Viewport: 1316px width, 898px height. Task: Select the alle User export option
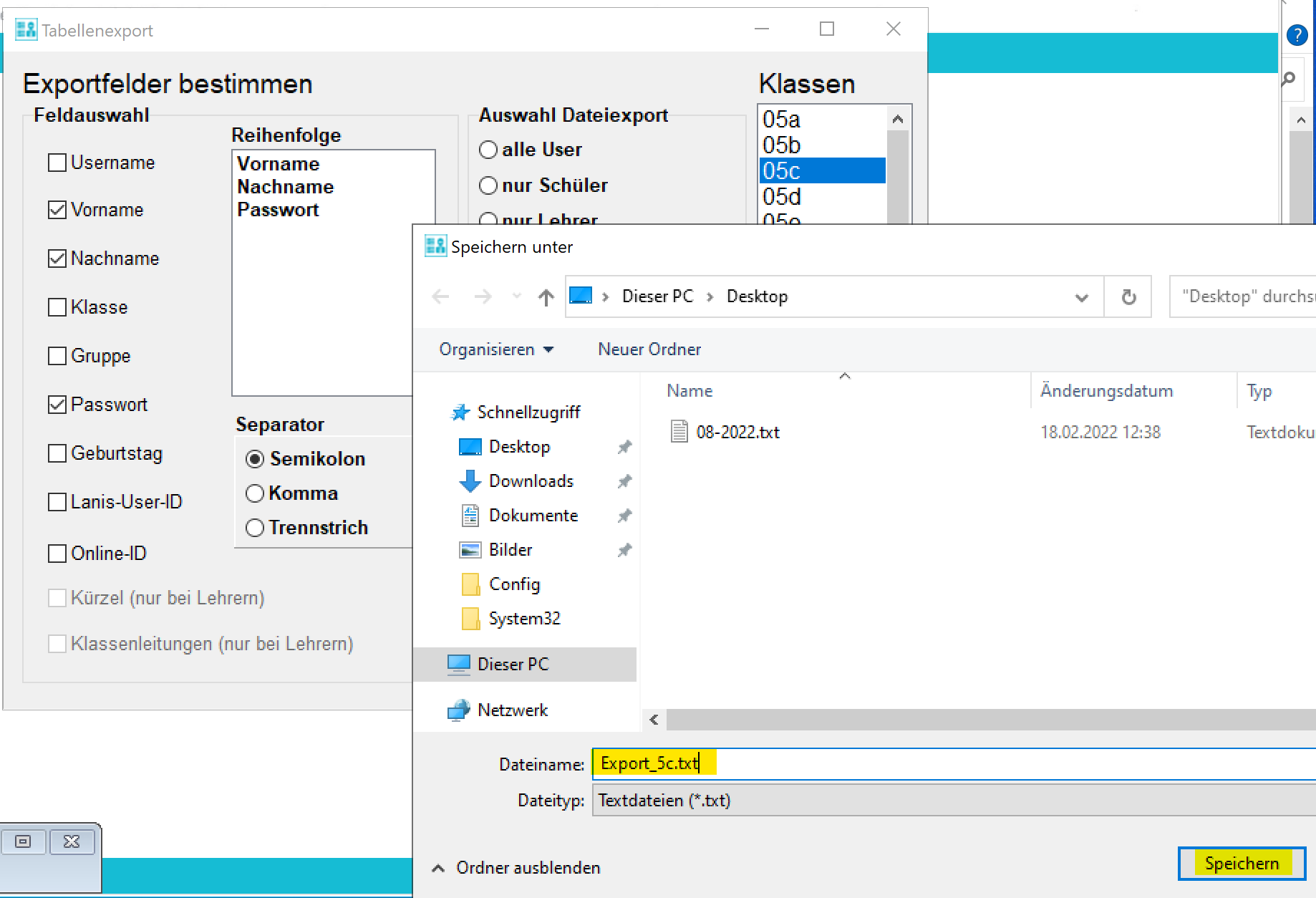[x=488, y=150]
